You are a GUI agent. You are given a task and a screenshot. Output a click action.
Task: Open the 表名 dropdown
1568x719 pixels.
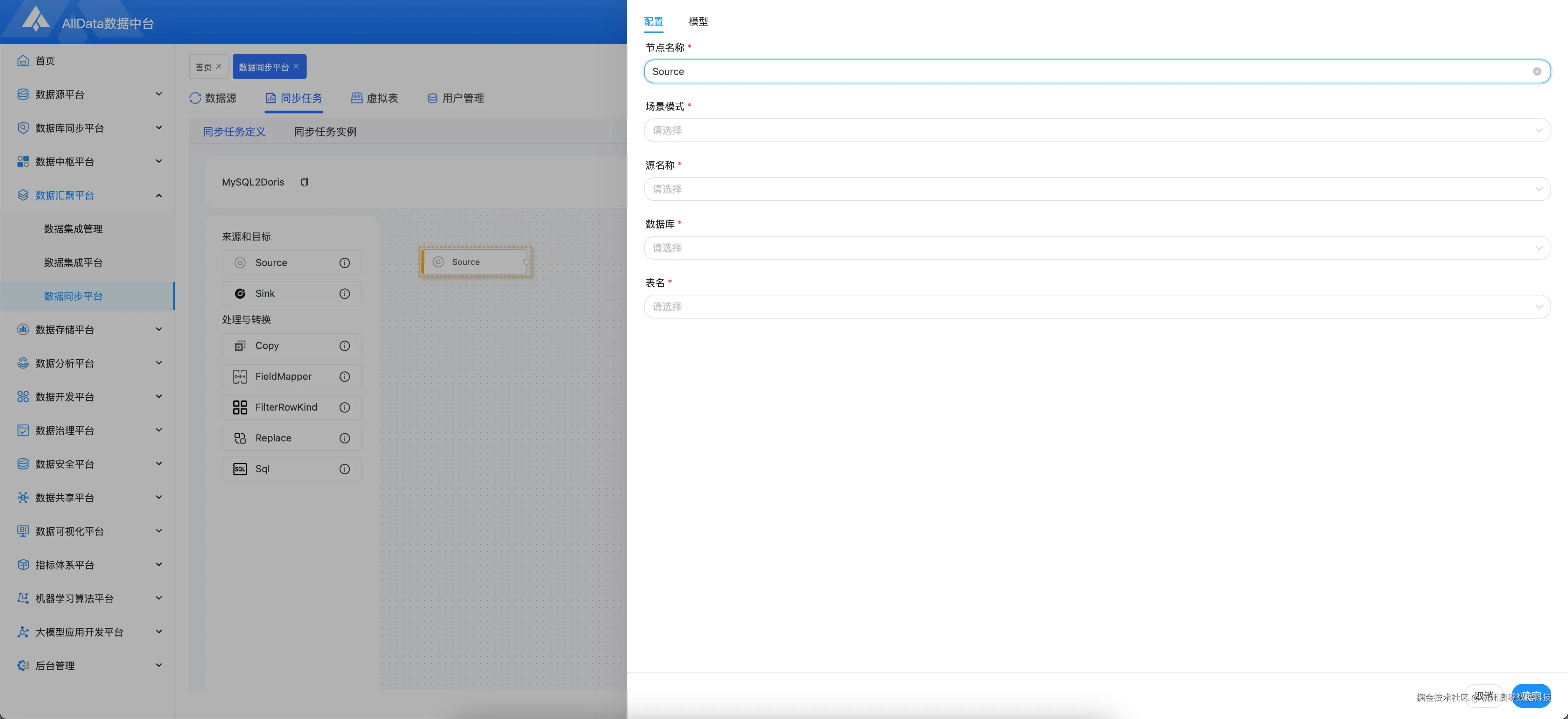pos(1096,307)
